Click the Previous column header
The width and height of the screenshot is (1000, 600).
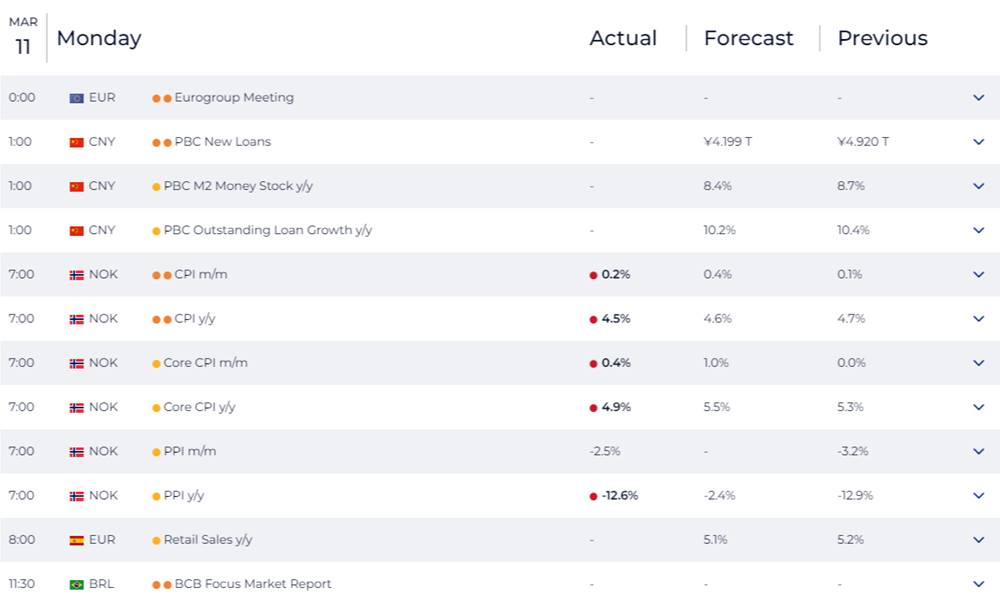point(882,38)
